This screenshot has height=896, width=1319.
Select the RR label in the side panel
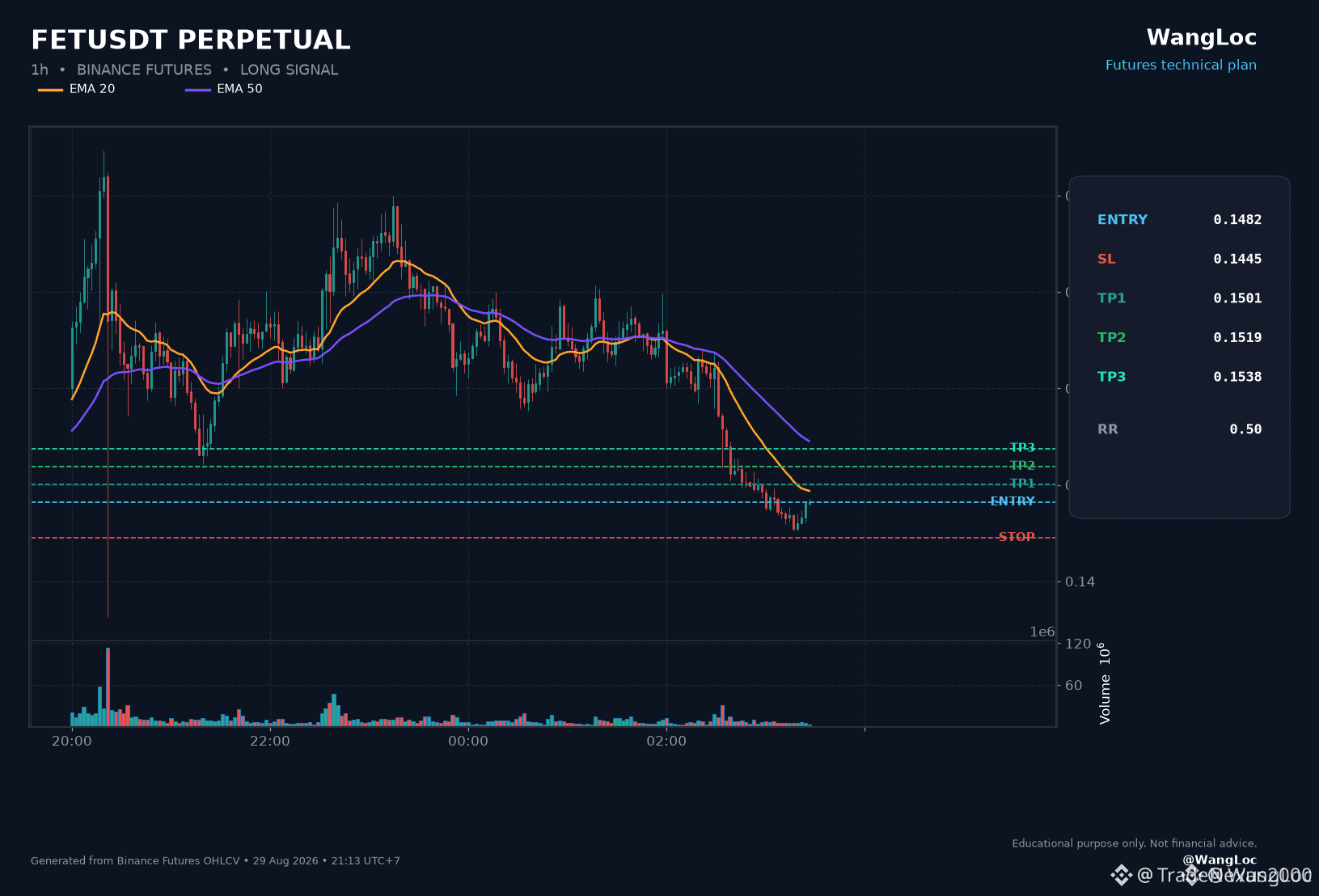(x=1108, y=429)
